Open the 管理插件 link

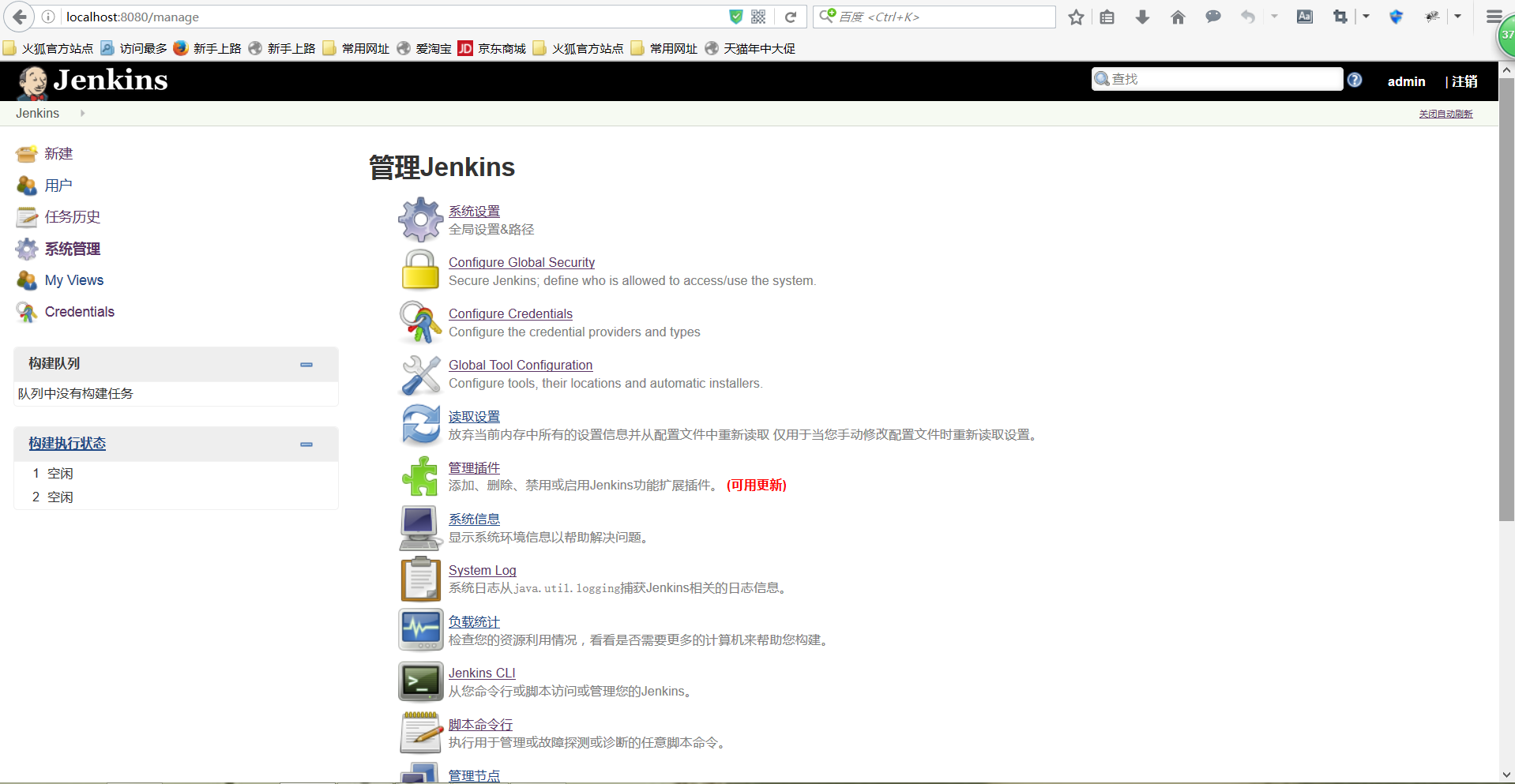(x=474, y=468)
